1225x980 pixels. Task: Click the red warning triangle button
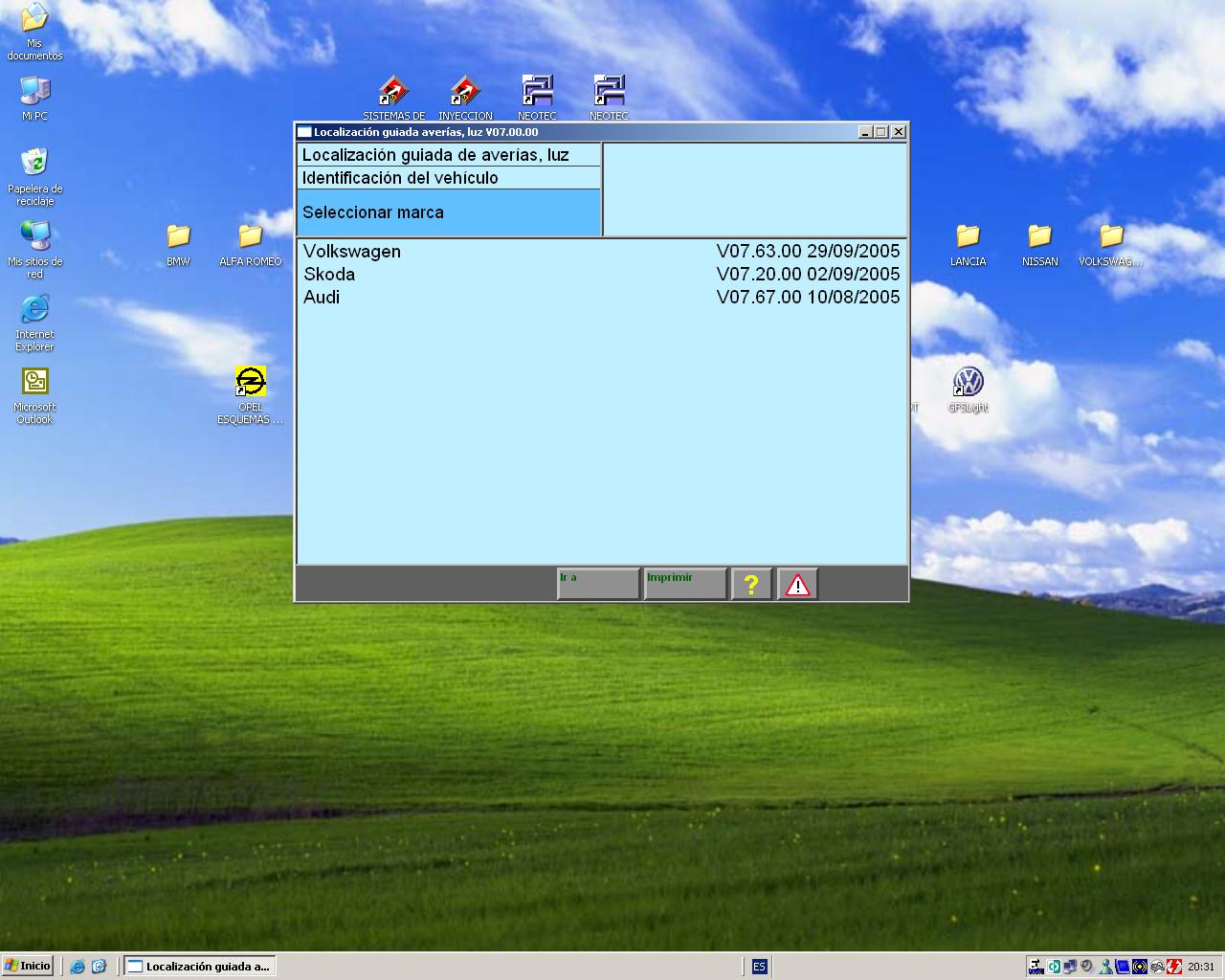click(797, 584)
